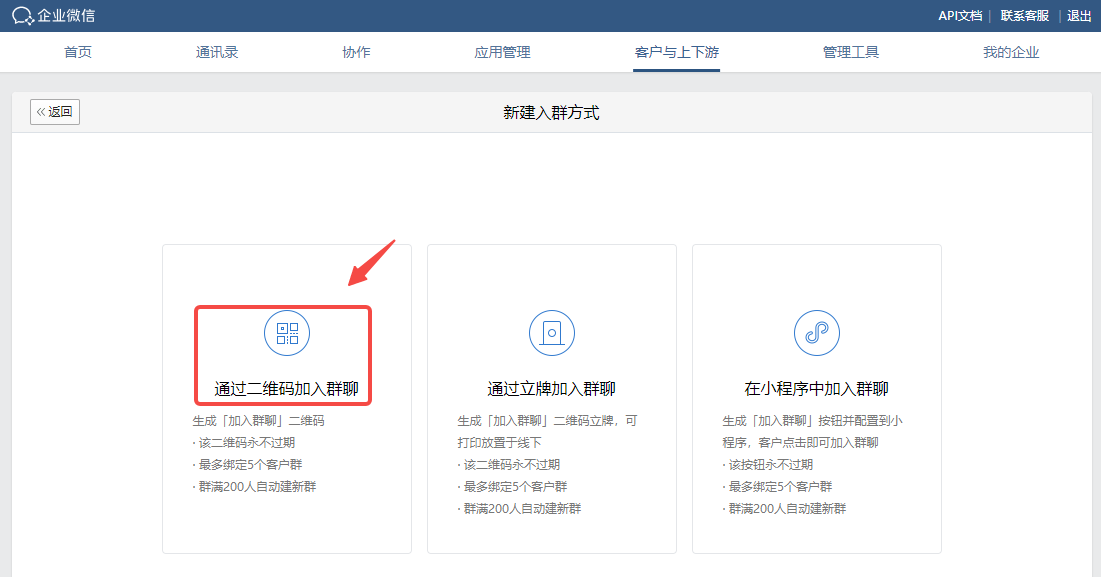
Task: Open the API文档 link
Action: tap(959, 16)
